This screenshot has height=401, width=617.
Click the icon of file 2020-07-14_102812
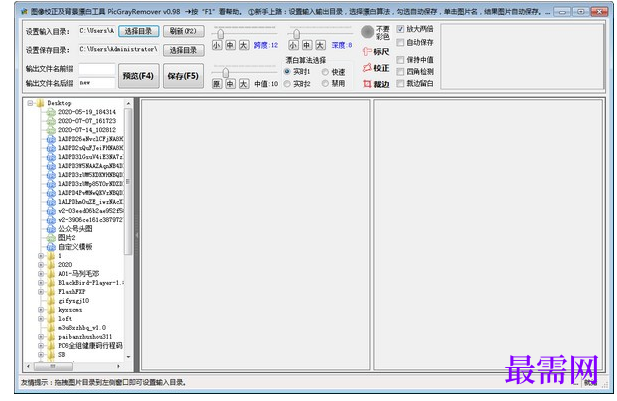coord(51,130)
